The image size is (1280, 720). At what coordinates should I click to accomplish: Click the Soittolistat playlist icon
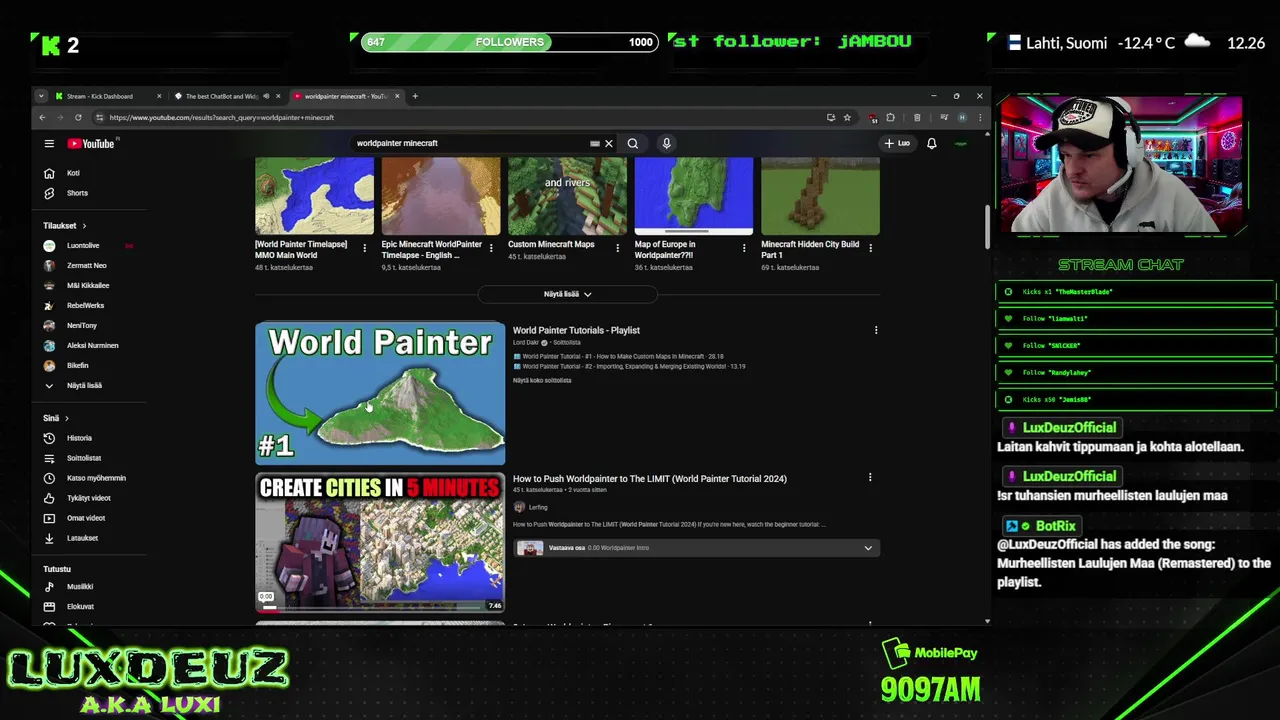(x=49, y=458)
